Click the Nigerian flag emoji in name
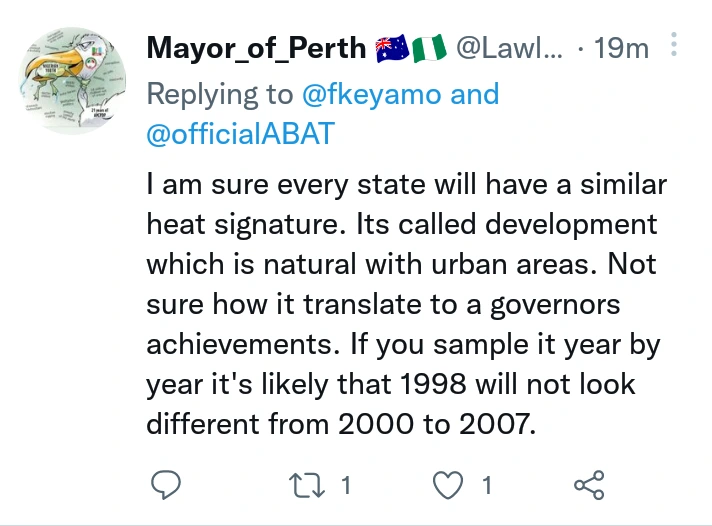712x526 pixels. click(x=428, y=47)
